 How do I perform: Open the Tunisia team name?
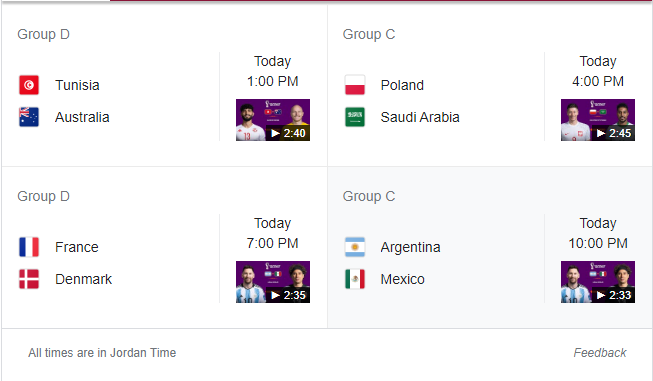(77, 85)
